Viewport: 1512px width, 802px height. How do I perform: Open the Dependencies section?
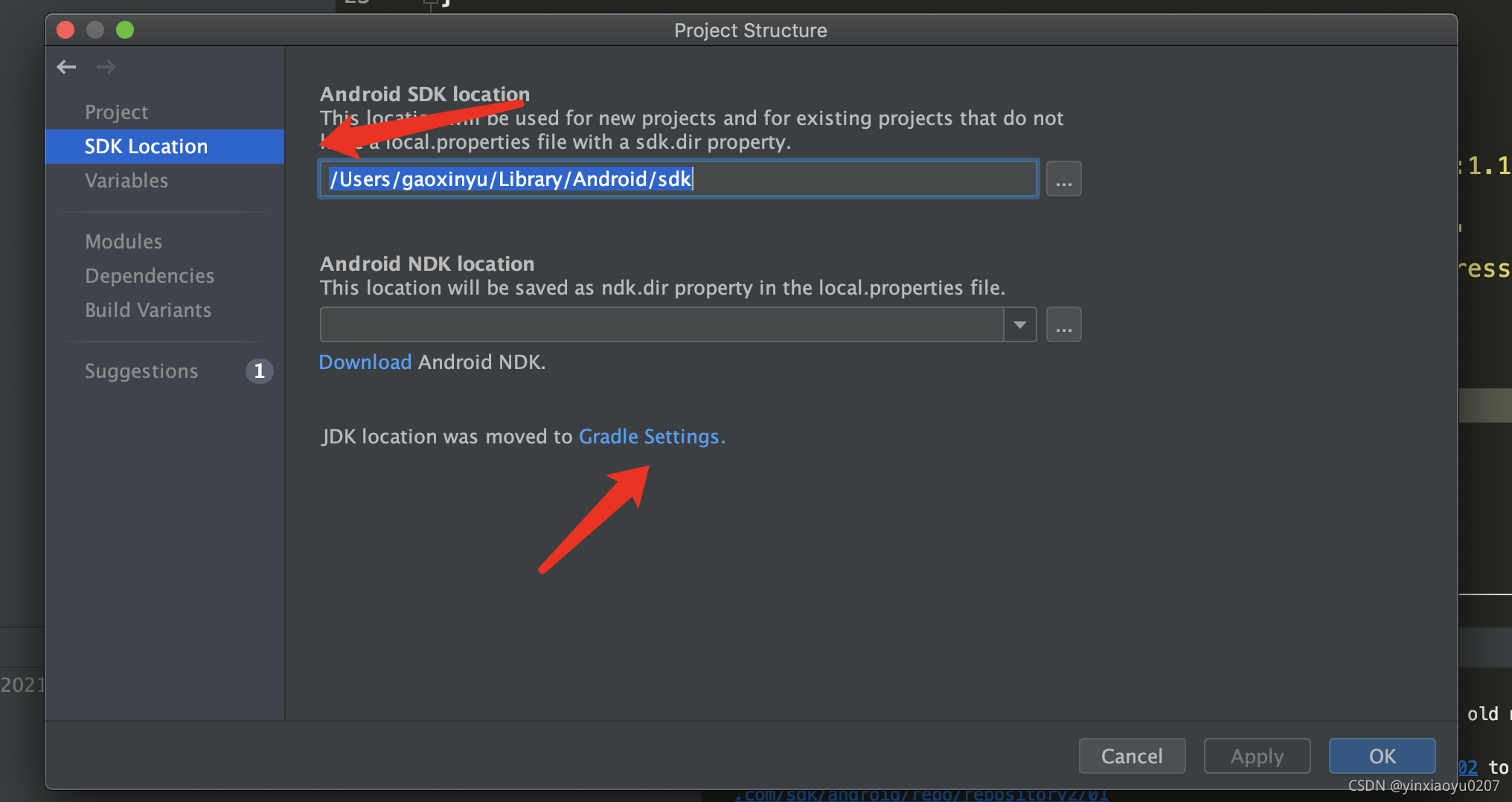tap(150, 275)
